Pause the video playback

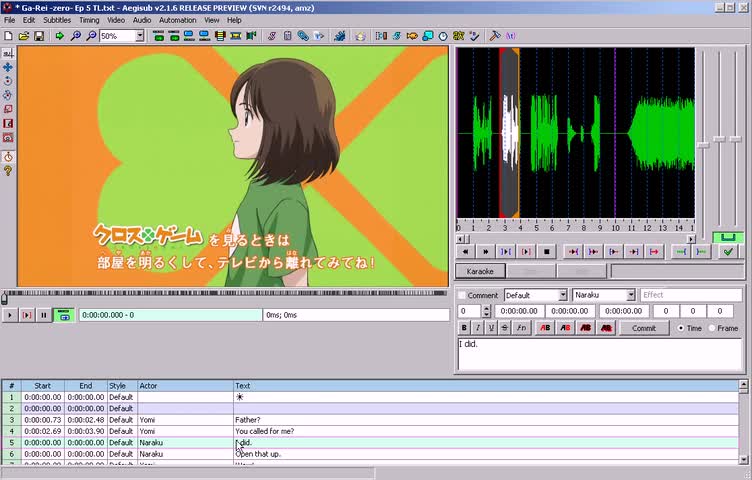coord(44,315)
